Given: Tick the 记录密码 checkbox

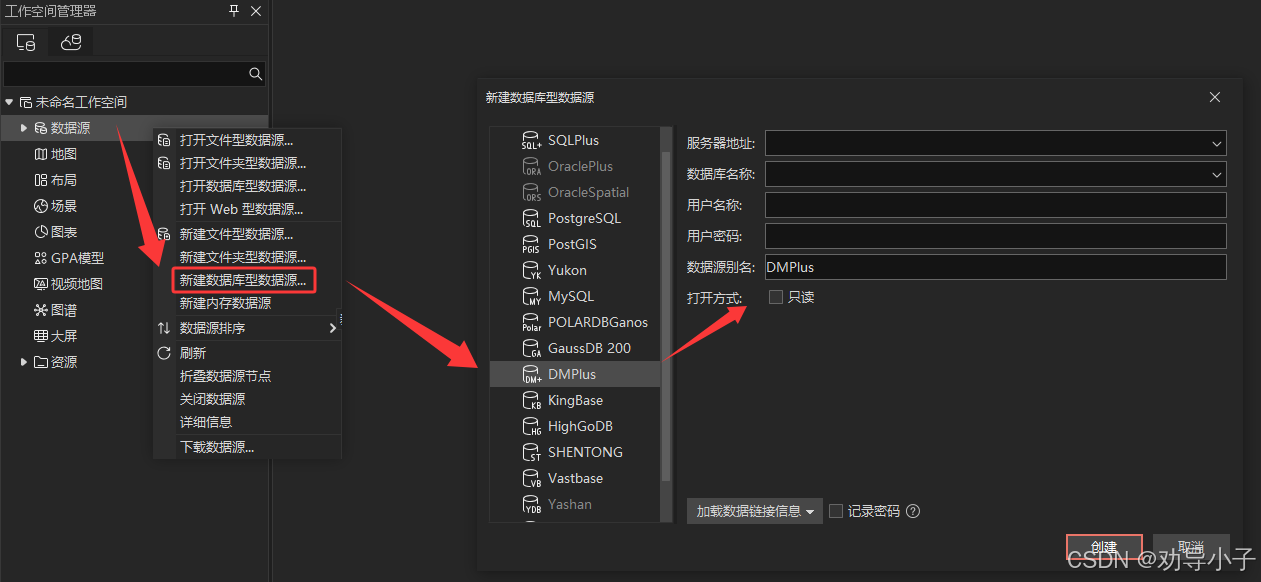Looking at the screenshot, I should (836, 511).
